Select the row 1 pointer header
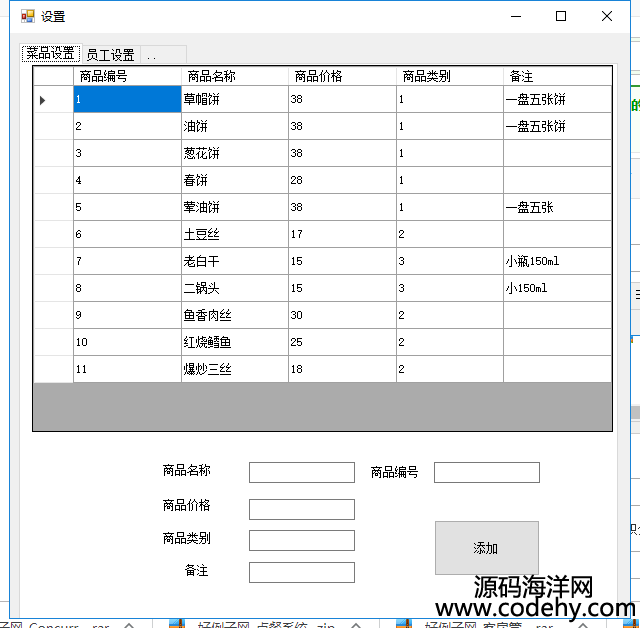This screenshot has width=640, height=628. pyautogui.click(x=53, y=99)
